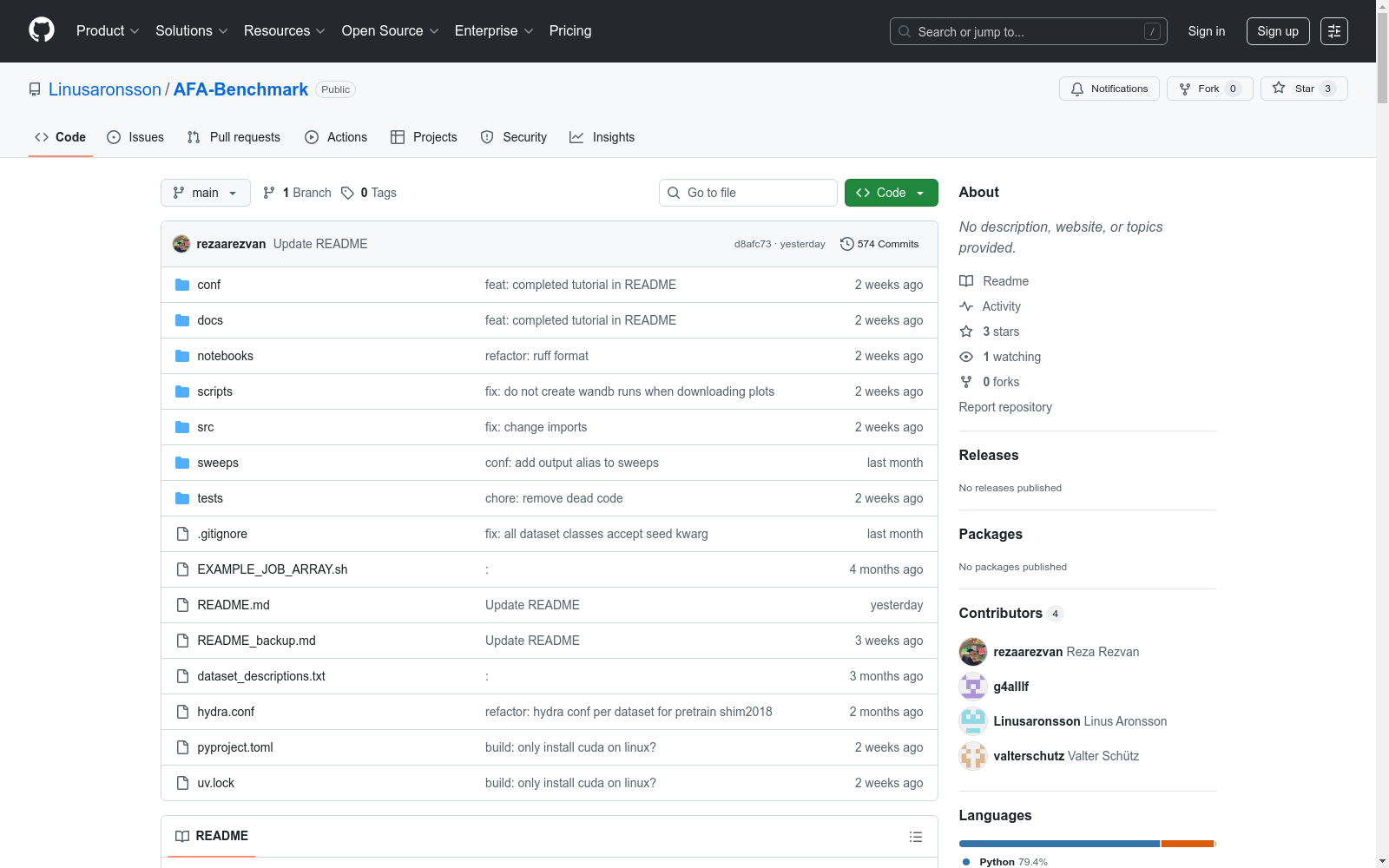The image size is (1389, 868).
Task: Click the Linusaronsson contributor avatar
Action: 973,721
